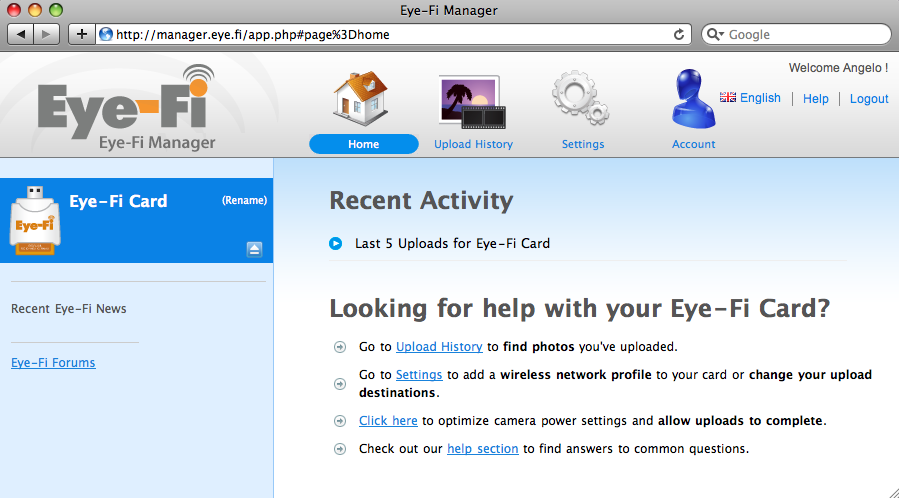Click the Home house icon
Screen dimensions: 899x498
coord(361,98)
